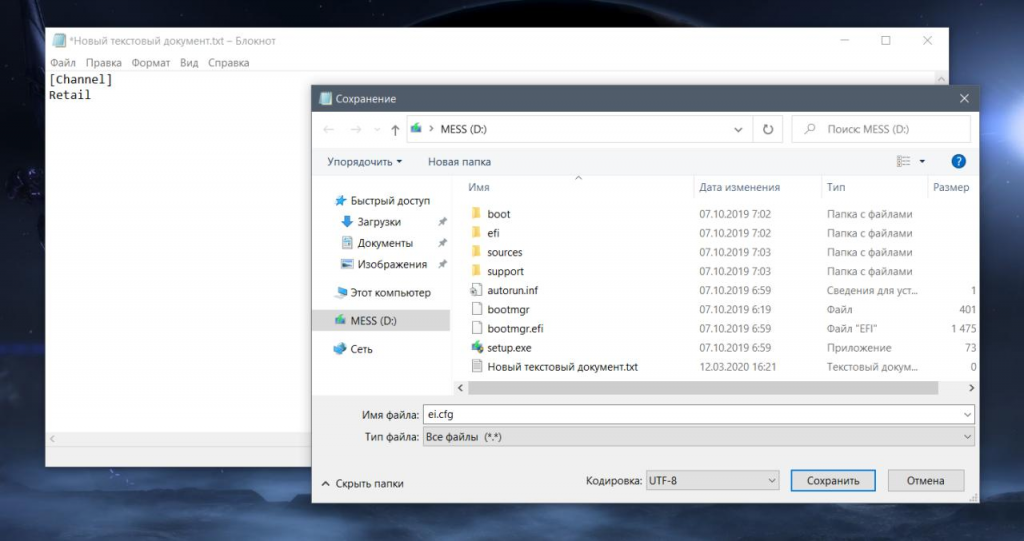Click the Up arrow navigation icon

tap(395, 129)
